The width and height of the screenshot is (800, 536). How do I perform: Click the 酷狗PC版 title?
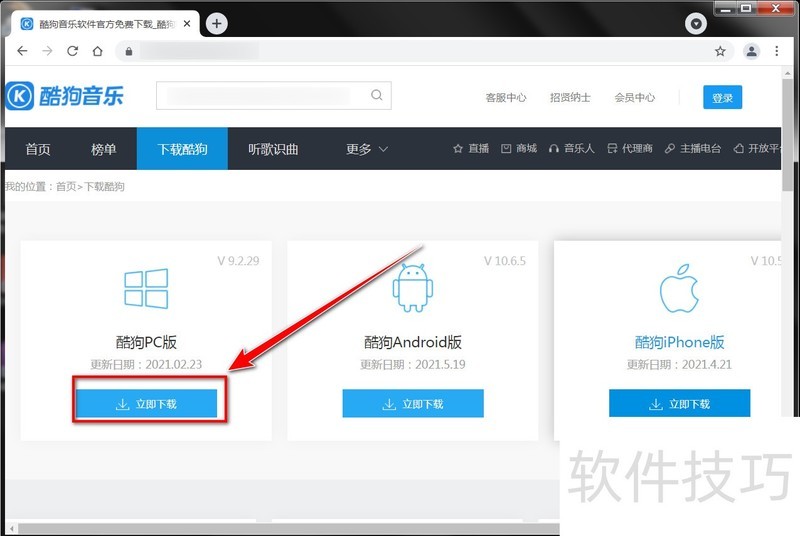(x=146, y=342)
